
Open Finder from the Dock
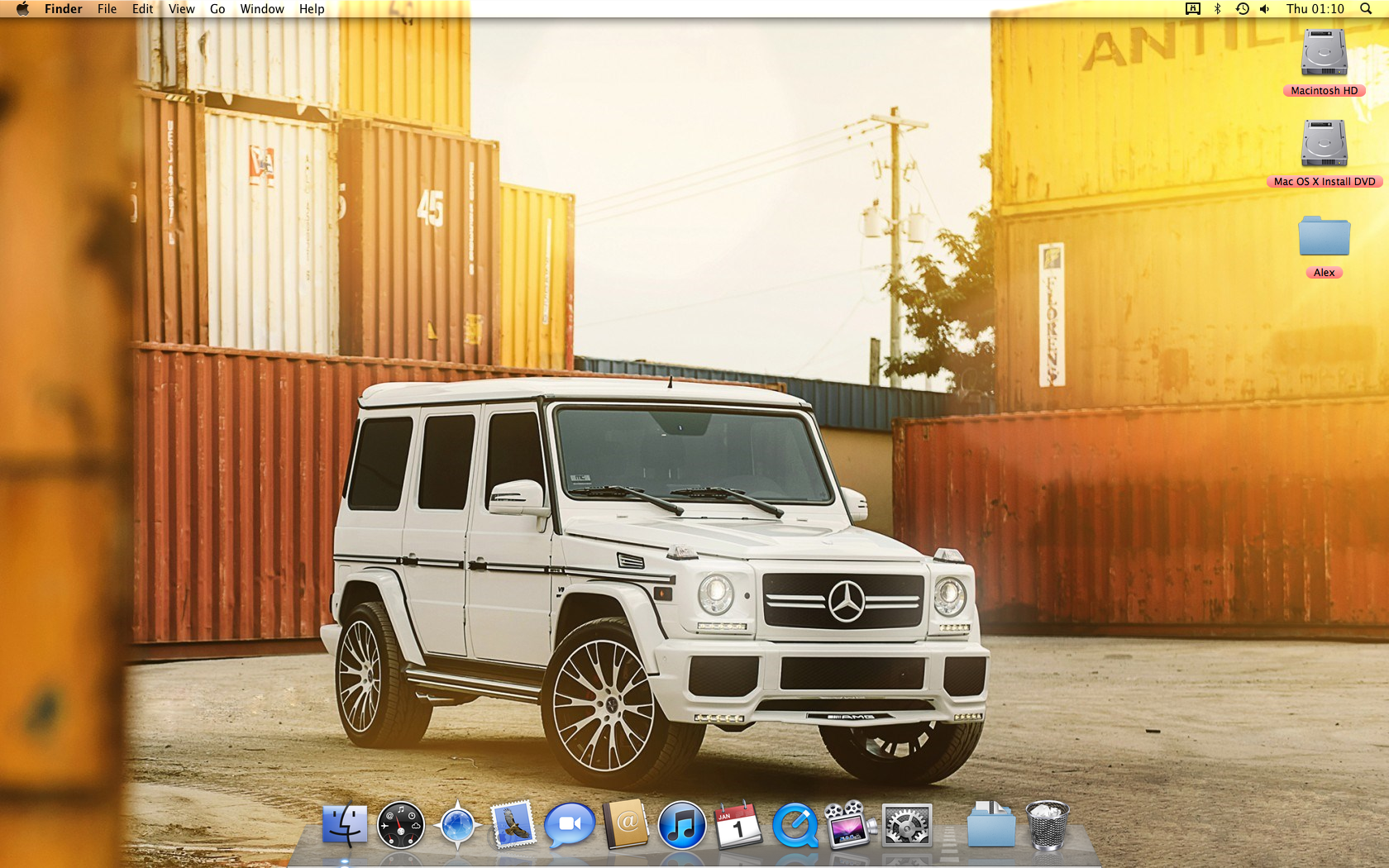click(x=345, y=824)
